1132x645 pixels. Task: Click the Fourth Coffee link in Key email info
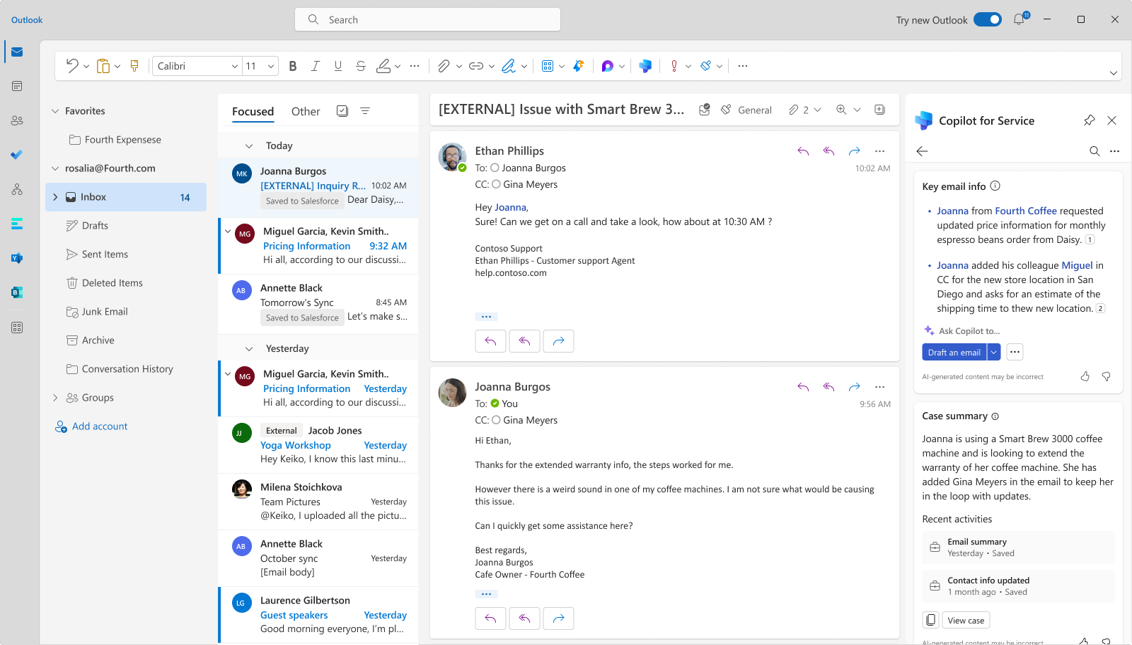[1026, 211]
